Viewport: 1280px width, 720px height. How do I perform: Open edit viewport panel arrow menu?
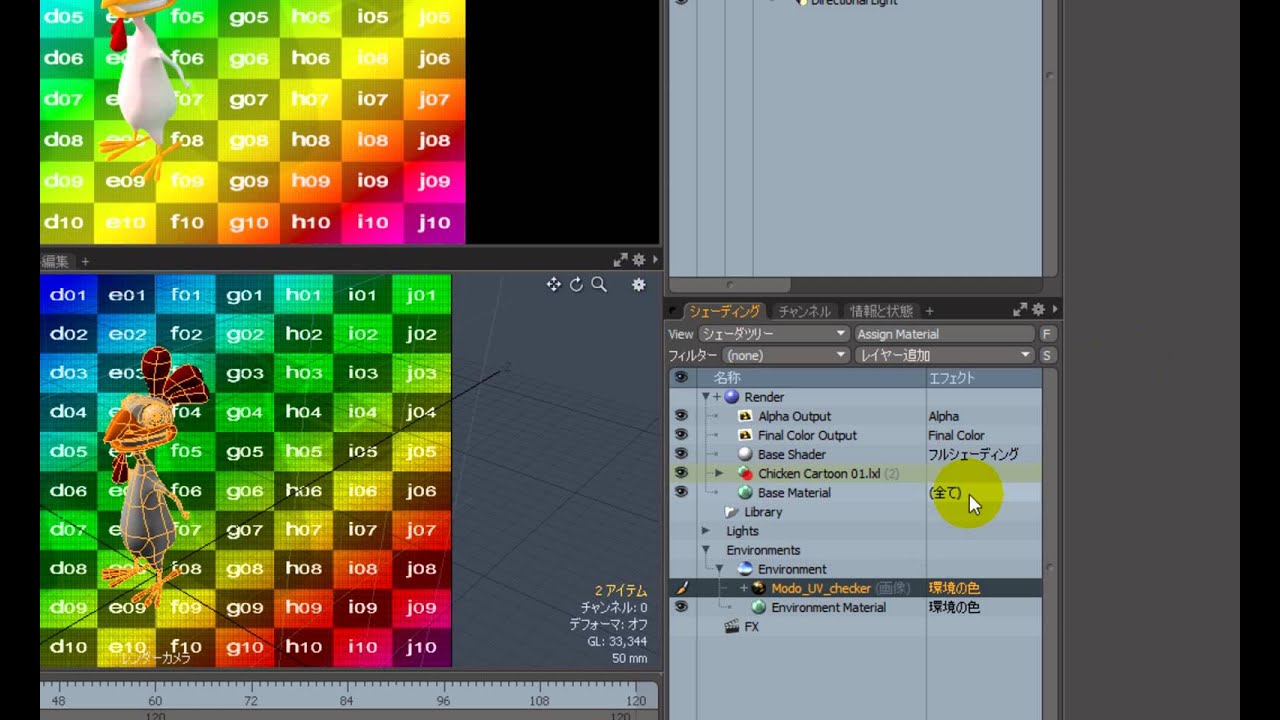[x=655, y=260]
